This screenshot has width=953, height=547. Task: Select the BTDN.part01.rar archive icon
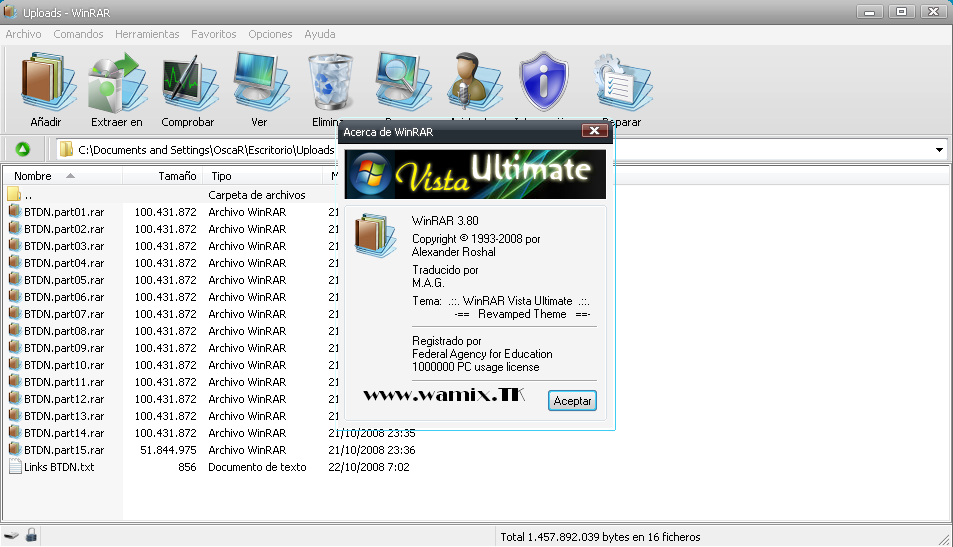point(15,212)
